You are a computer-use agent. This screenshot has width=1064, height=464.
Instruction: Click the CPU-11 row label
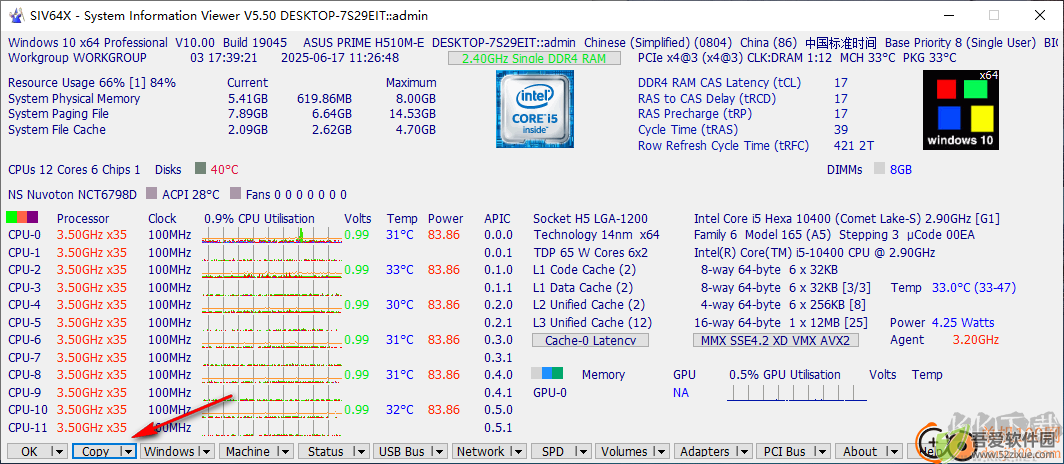tap(28, 427)
